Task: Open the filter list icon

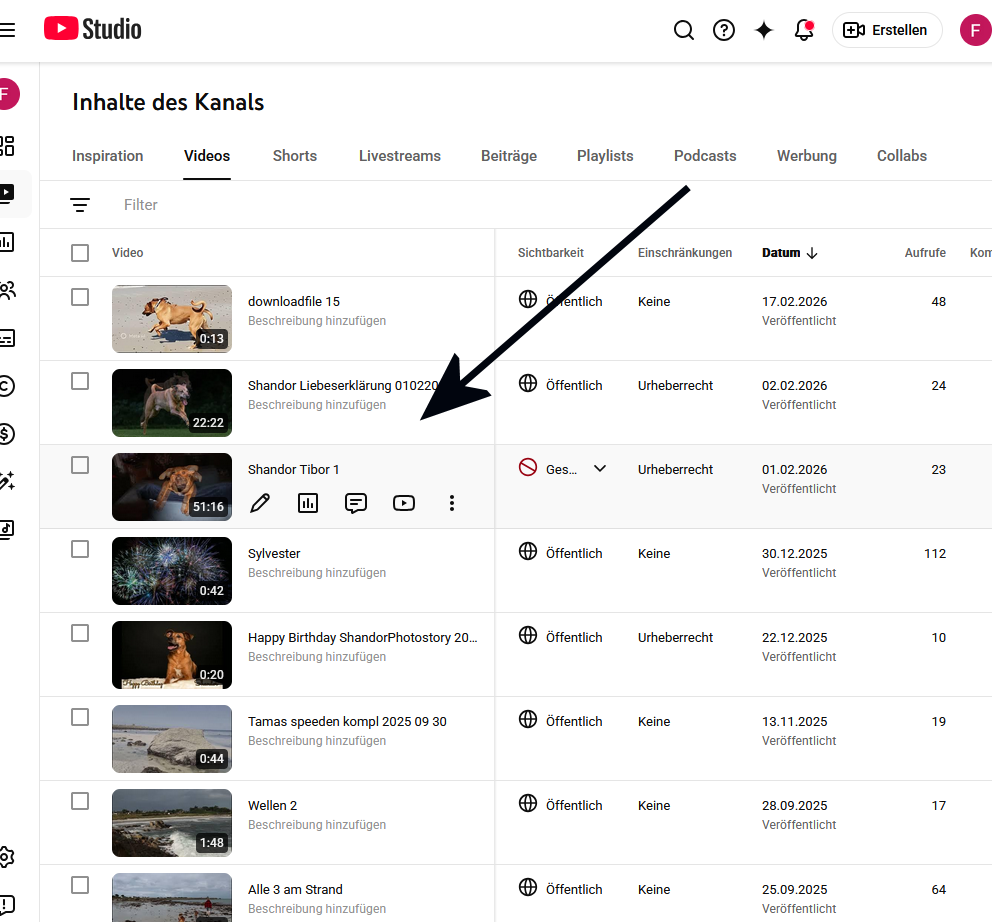Action: click(x=80, y=205)
